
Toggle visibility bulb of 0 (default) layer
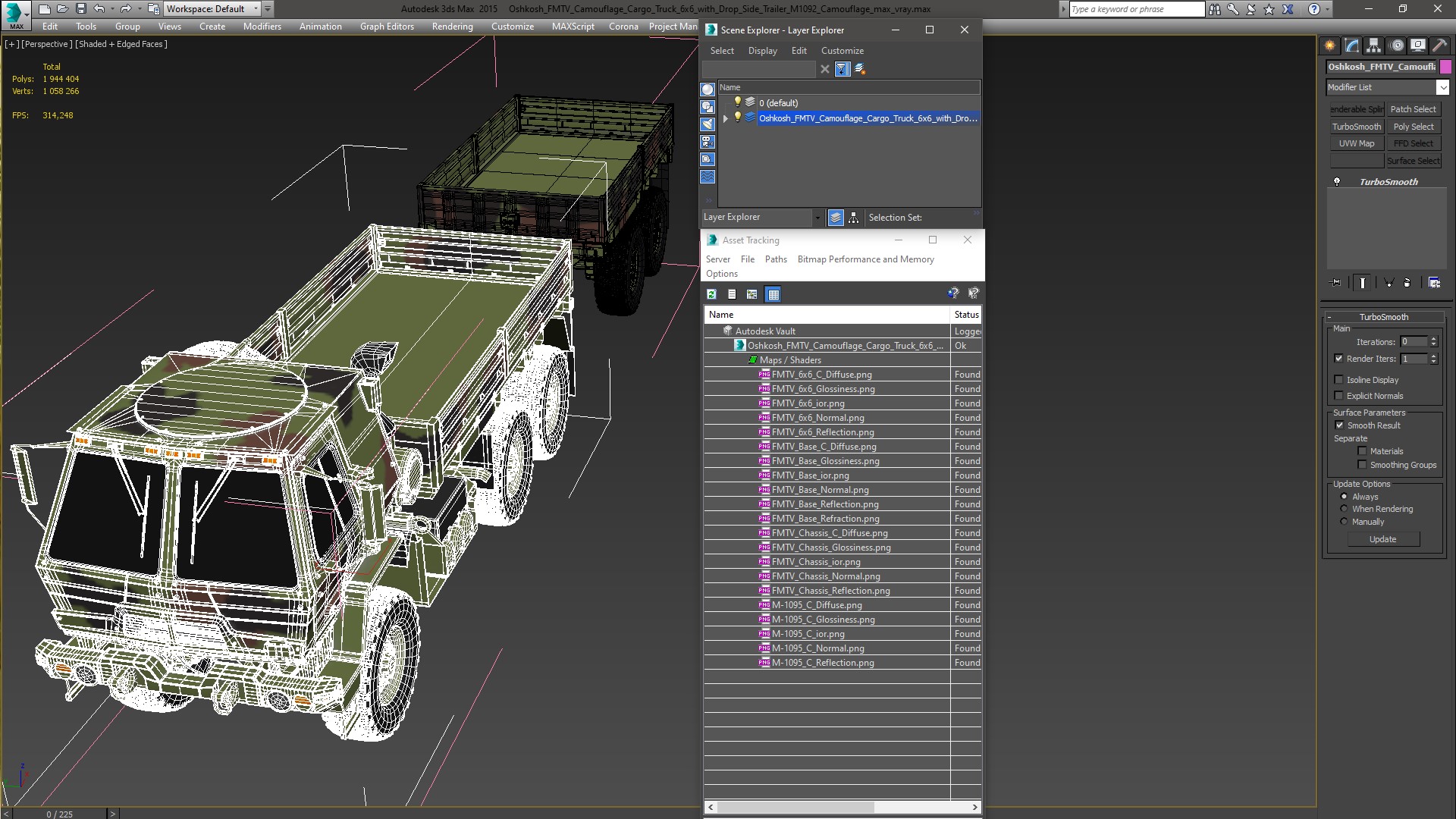click(x=737, y=102)
